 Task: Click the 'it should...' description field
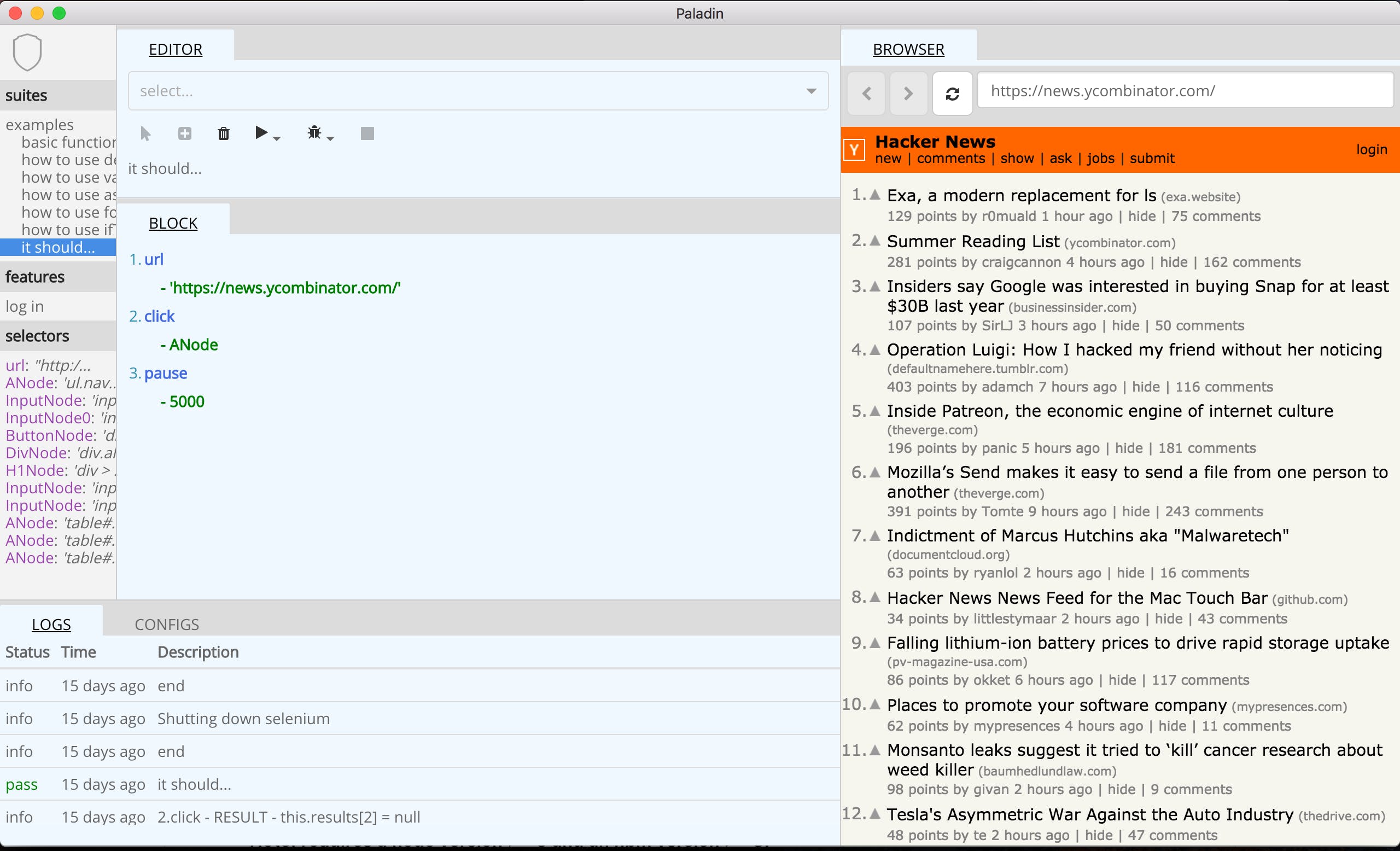[165, 168]
